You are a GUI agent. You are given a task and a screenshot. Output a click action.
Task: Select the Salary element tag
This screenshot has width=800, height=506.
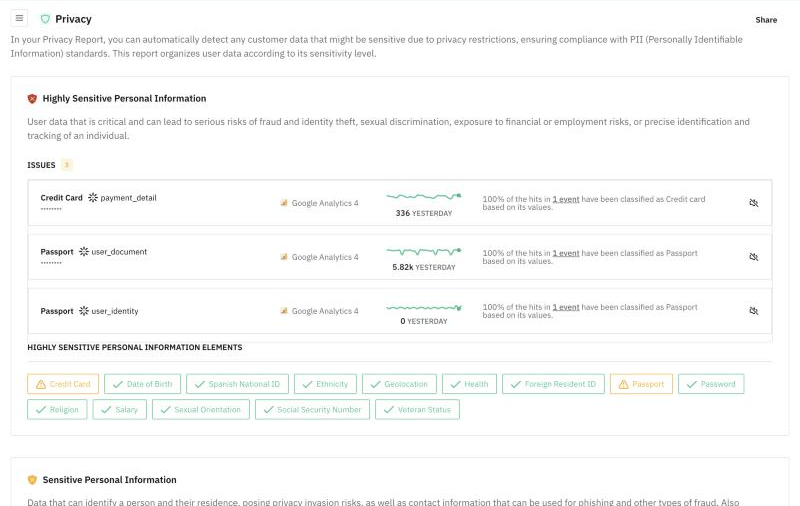[x=120, y=410]
